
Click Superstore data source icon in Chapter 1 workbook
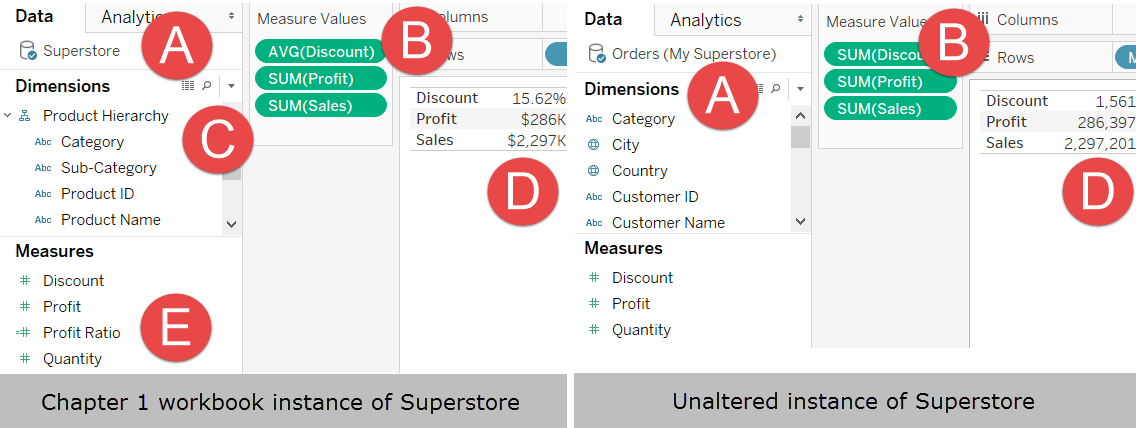coord(28,51)
